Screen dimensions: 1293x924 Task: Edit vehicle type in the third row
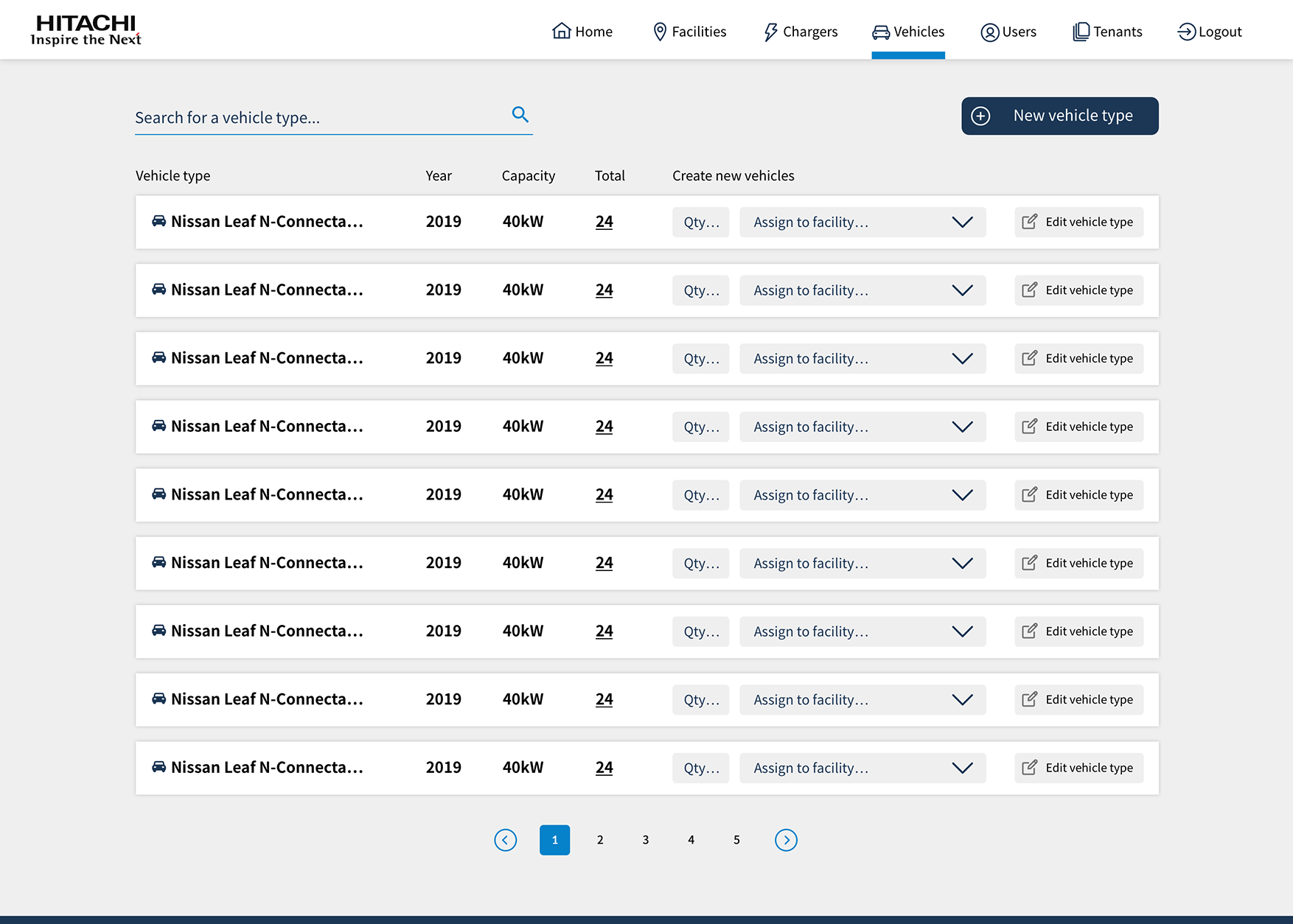coord(1078,358)
